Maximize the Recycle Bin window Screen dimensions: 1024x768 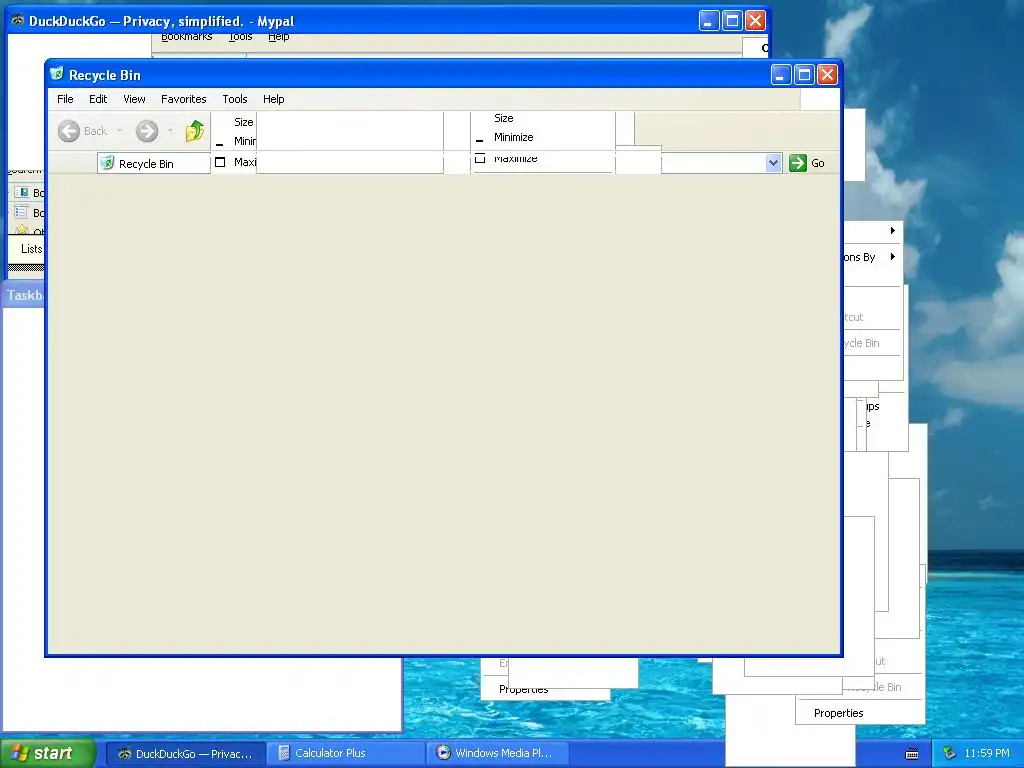[x=805, y=75]
